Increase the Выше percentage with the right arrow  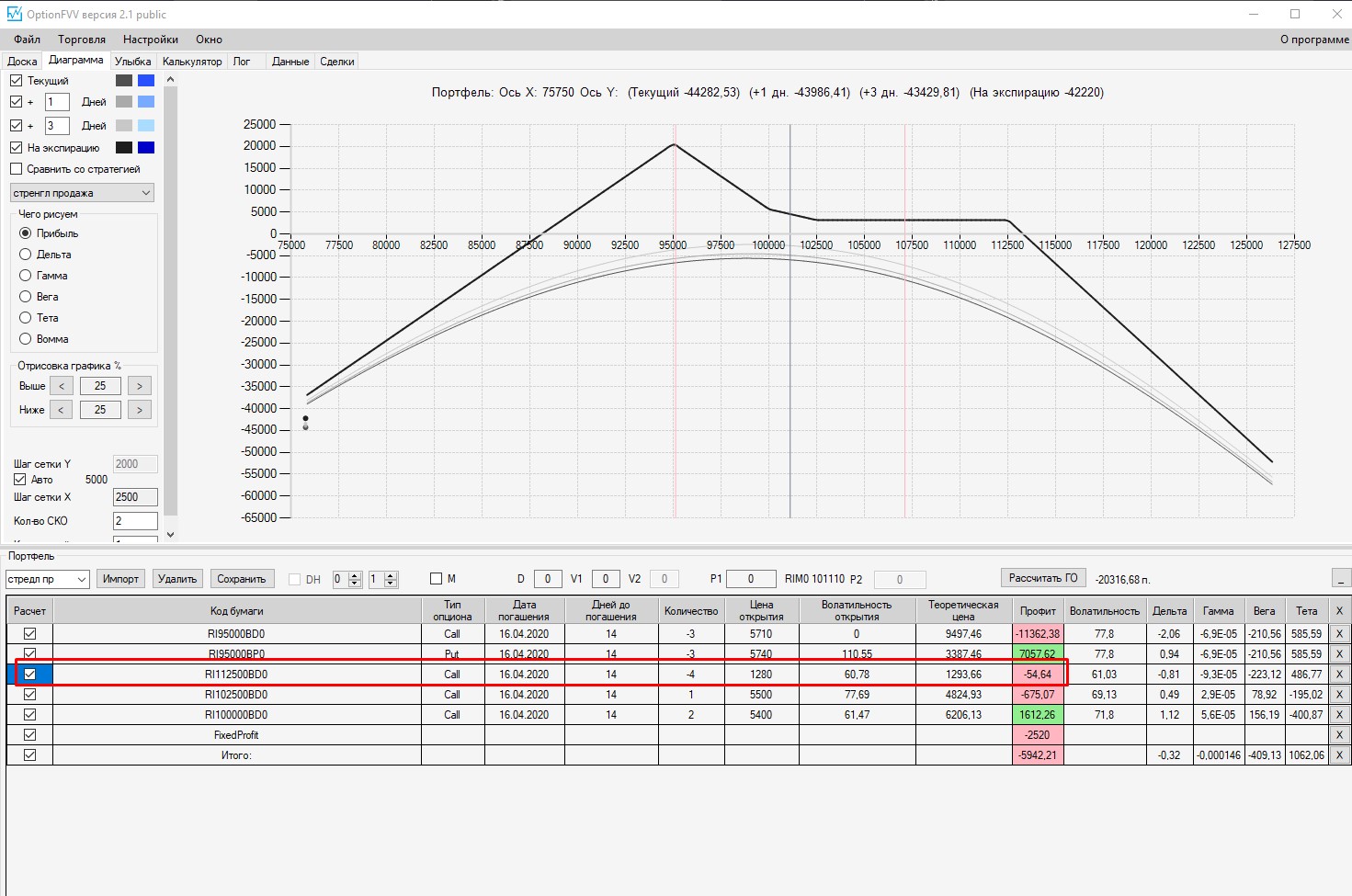tap(140, 386)
